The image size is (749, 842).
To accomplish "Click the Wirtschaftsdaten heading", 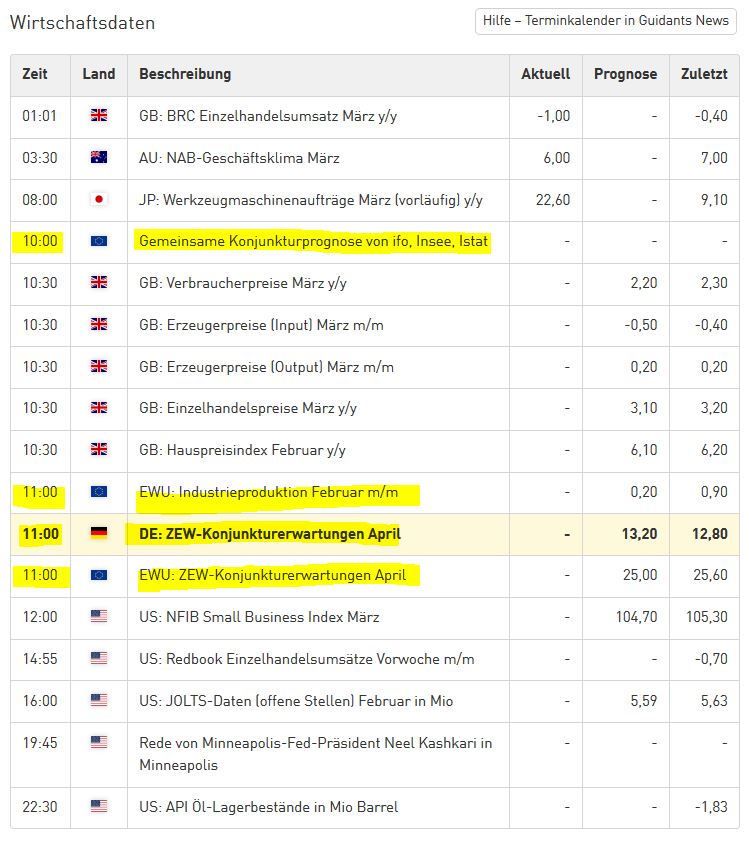I will [83, 23].
